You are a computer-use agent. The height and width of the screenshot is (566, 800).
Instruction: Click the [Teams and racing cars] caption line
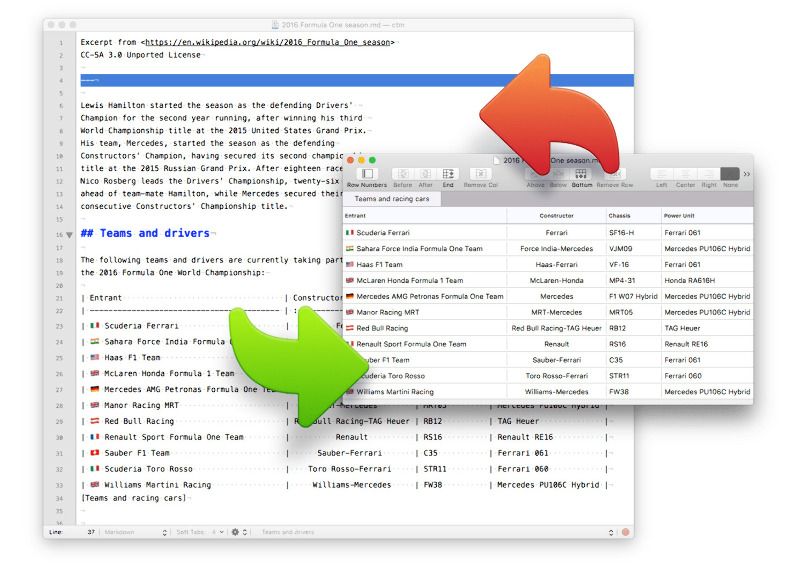click(134, 498)
